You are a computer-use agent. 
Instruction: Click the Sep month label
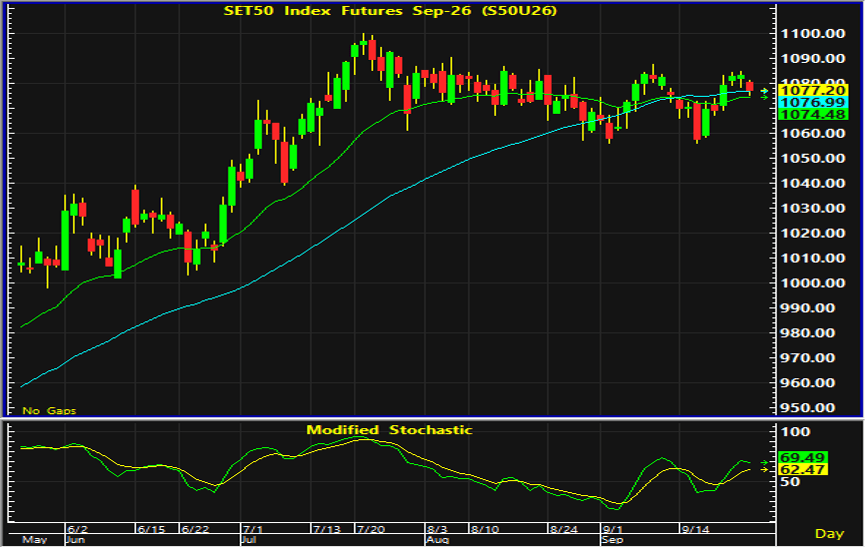pyautogui.click(x=613, y=540)
